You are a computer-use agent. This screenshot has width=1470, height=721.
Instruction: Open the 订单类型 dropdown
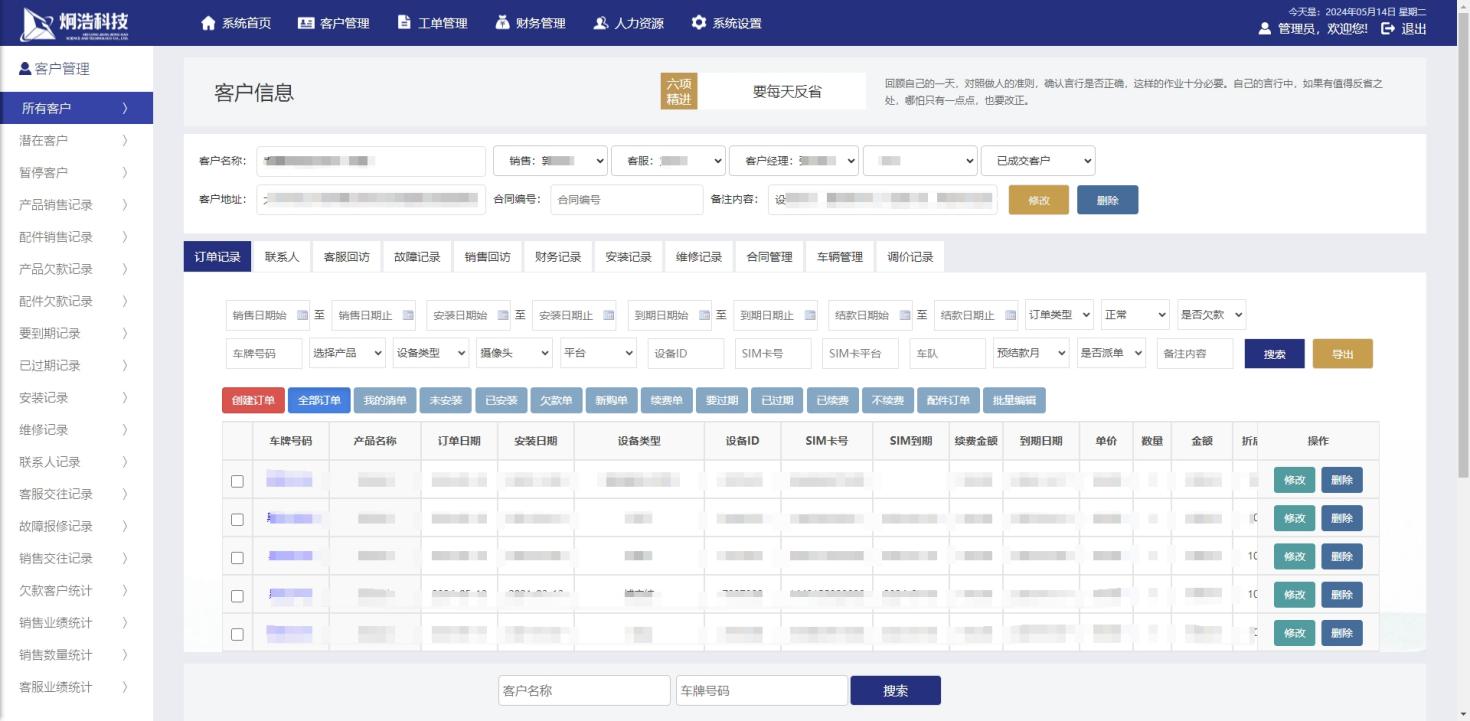[1059, 315]
